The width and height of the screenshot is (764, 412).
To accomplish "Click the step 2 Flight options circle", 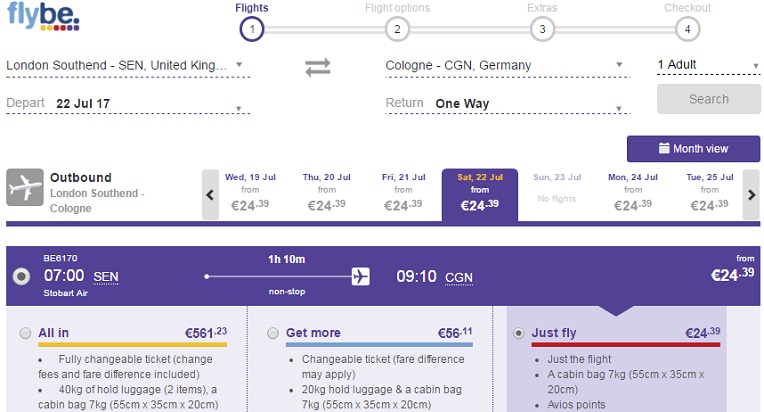I will [x=397, y=29].
